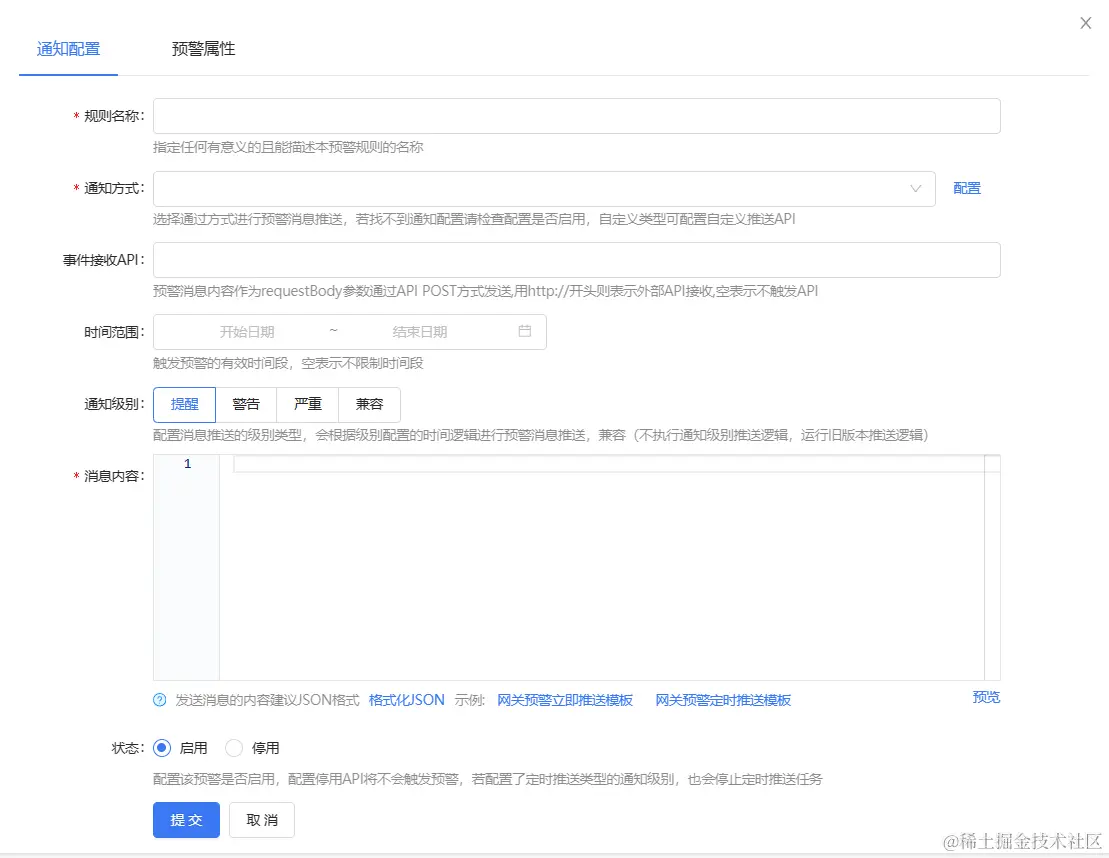
Task: Switch to the 预警属性 tab
Action: (203, 49)
